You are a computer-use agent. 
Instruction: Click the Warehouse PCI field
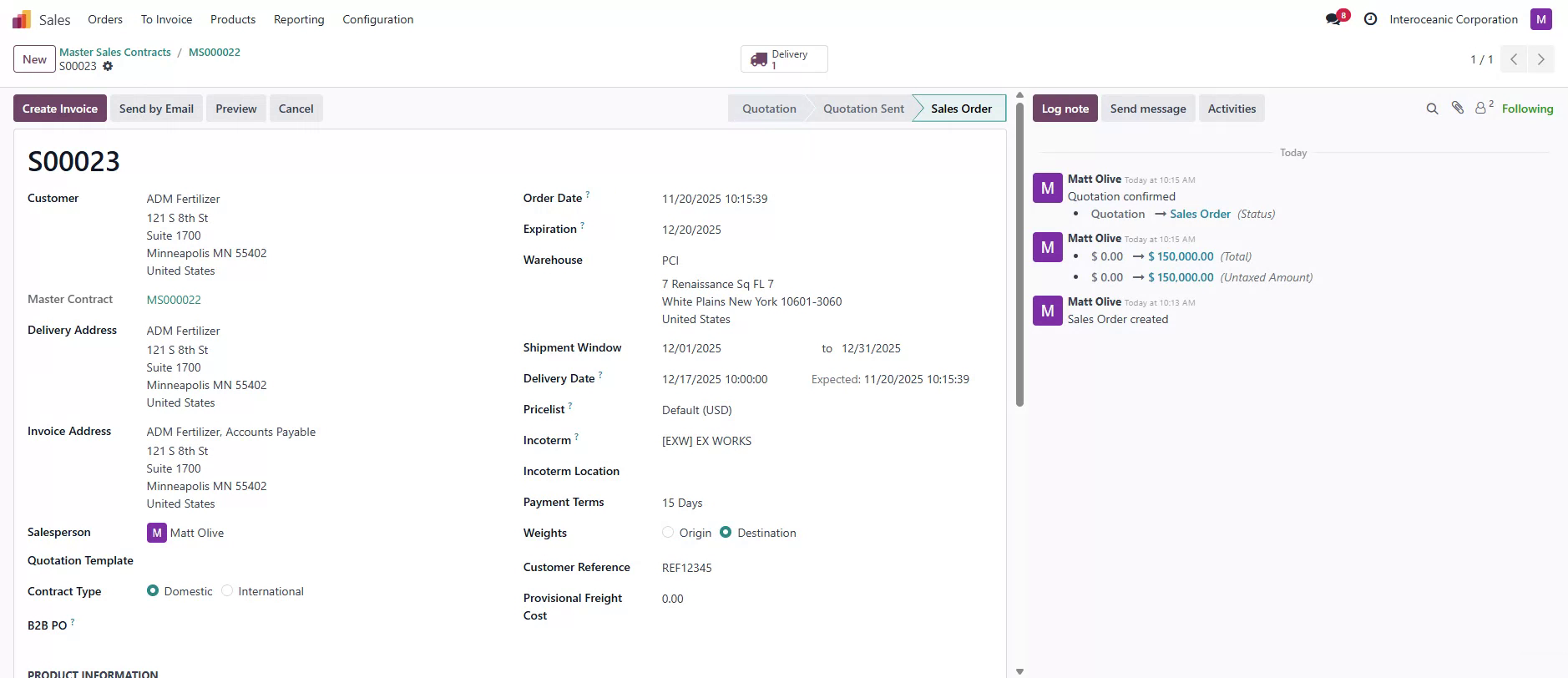click(670, 261)
